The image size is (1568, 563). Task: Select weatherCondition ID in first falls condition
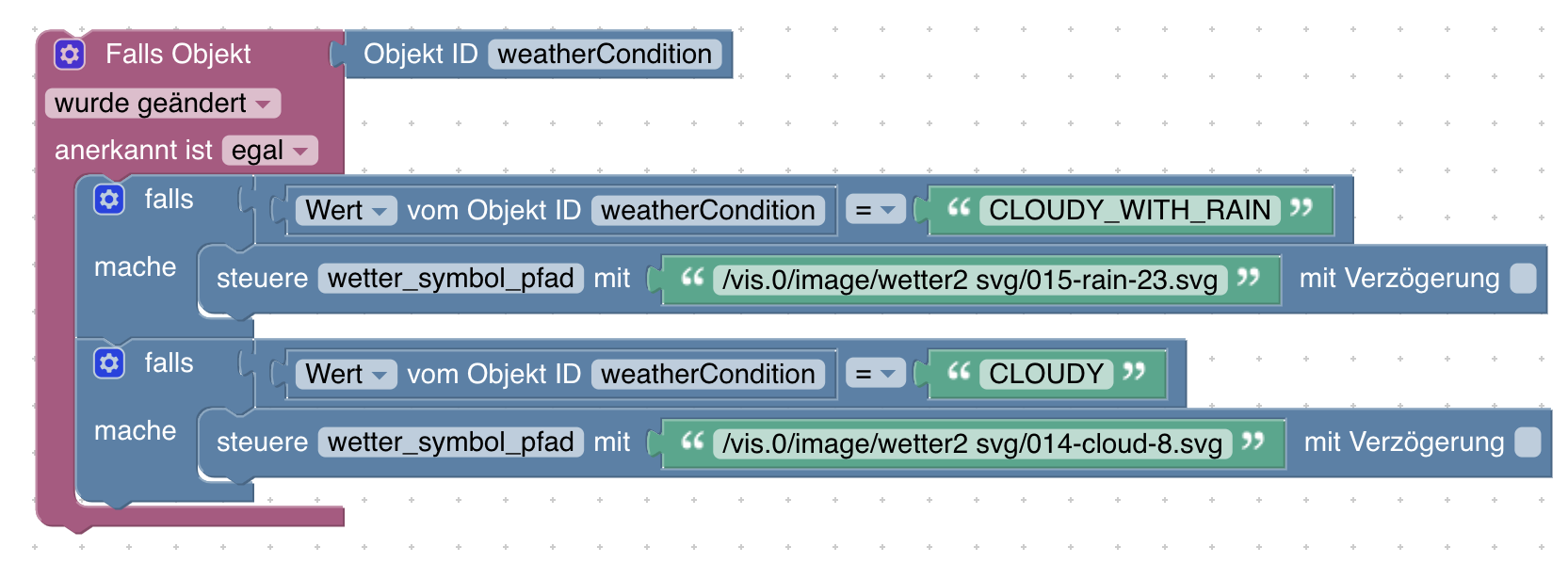[x=708, y=210]
